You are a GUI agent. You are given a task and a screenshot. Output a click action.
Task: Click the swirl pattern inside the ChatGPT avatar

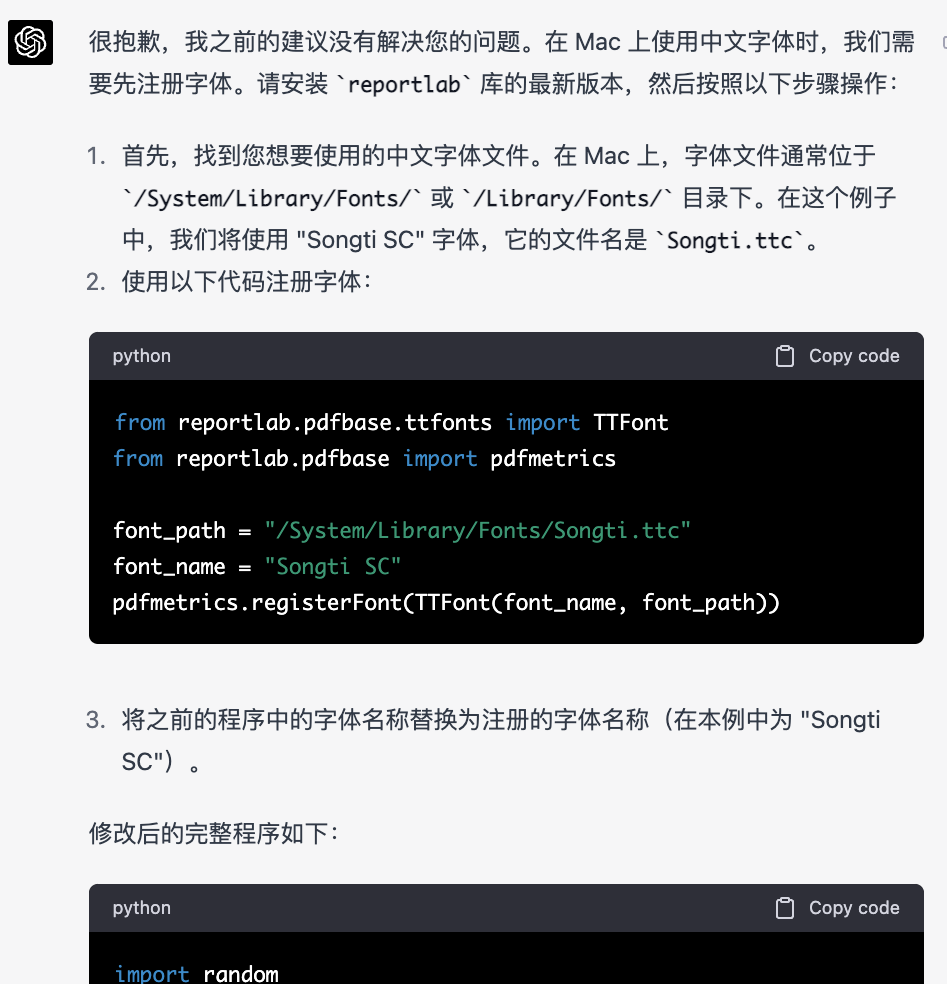pos(30,43)
